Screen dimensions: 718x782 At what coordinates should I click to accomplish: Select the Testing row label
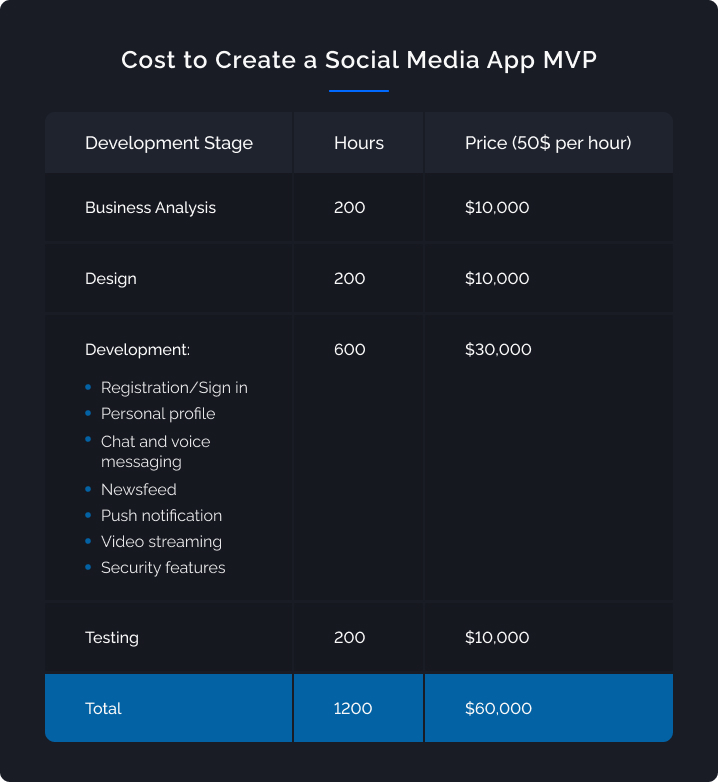tap(112, 638)
